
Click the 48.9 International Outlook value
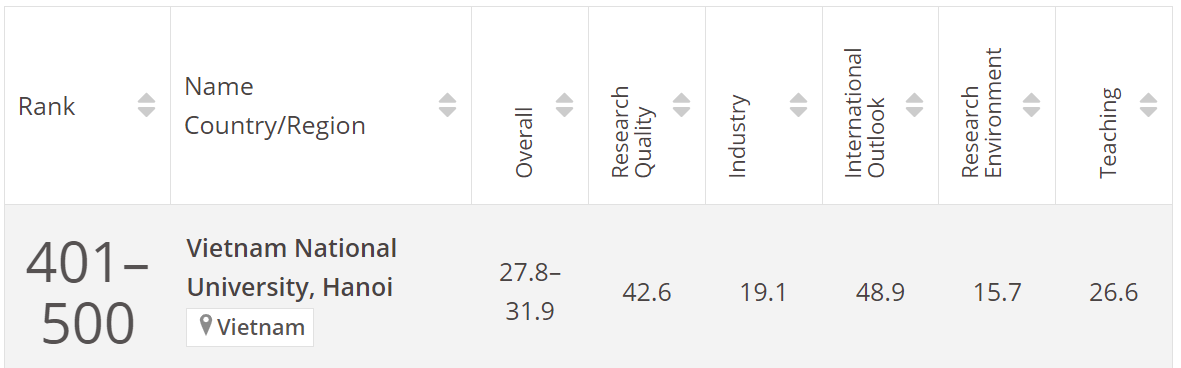(x=880, y=292)
